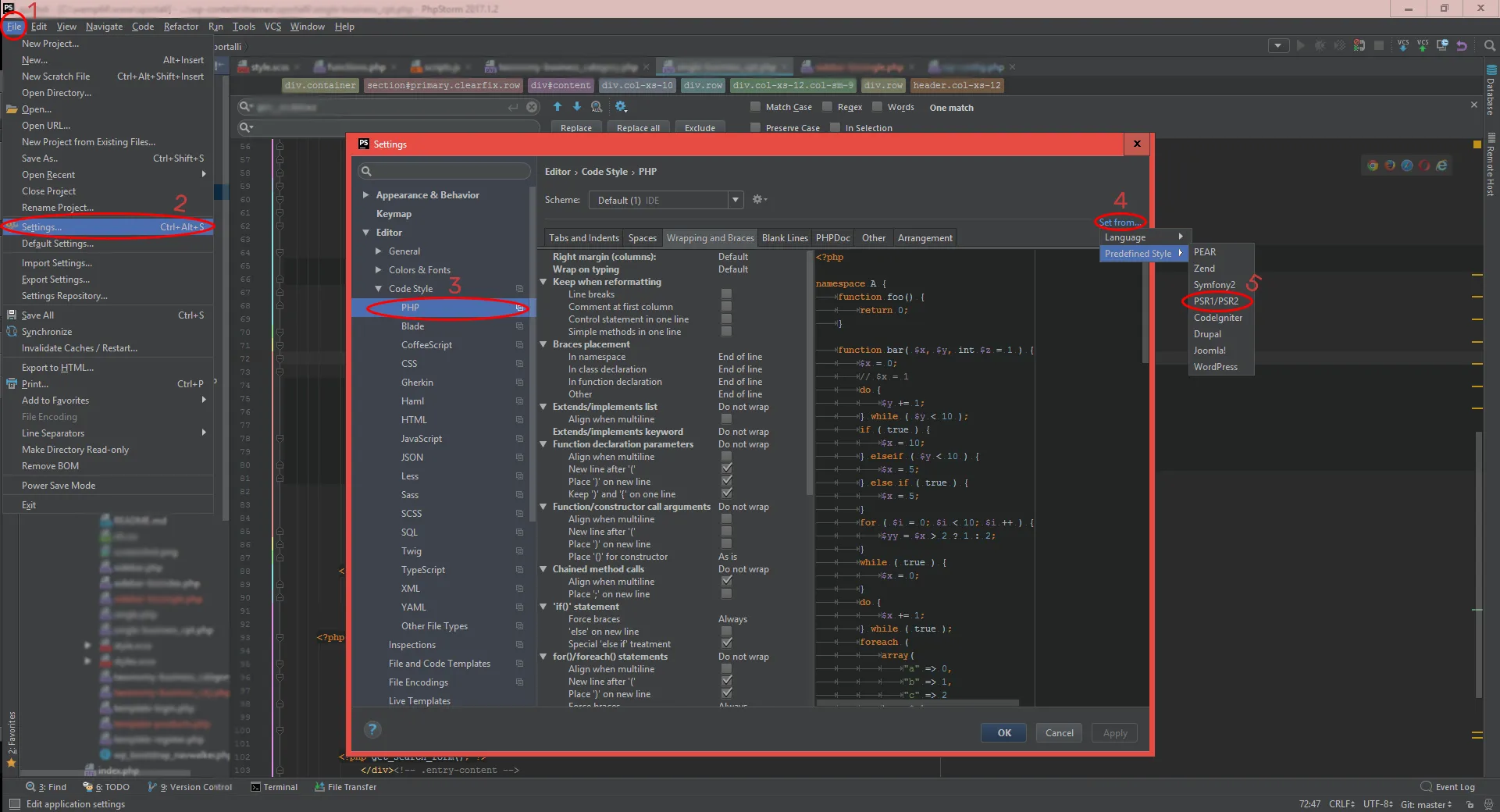Collapse the Code Style node
Screen dimensions: 1500x812
(379, 289)
